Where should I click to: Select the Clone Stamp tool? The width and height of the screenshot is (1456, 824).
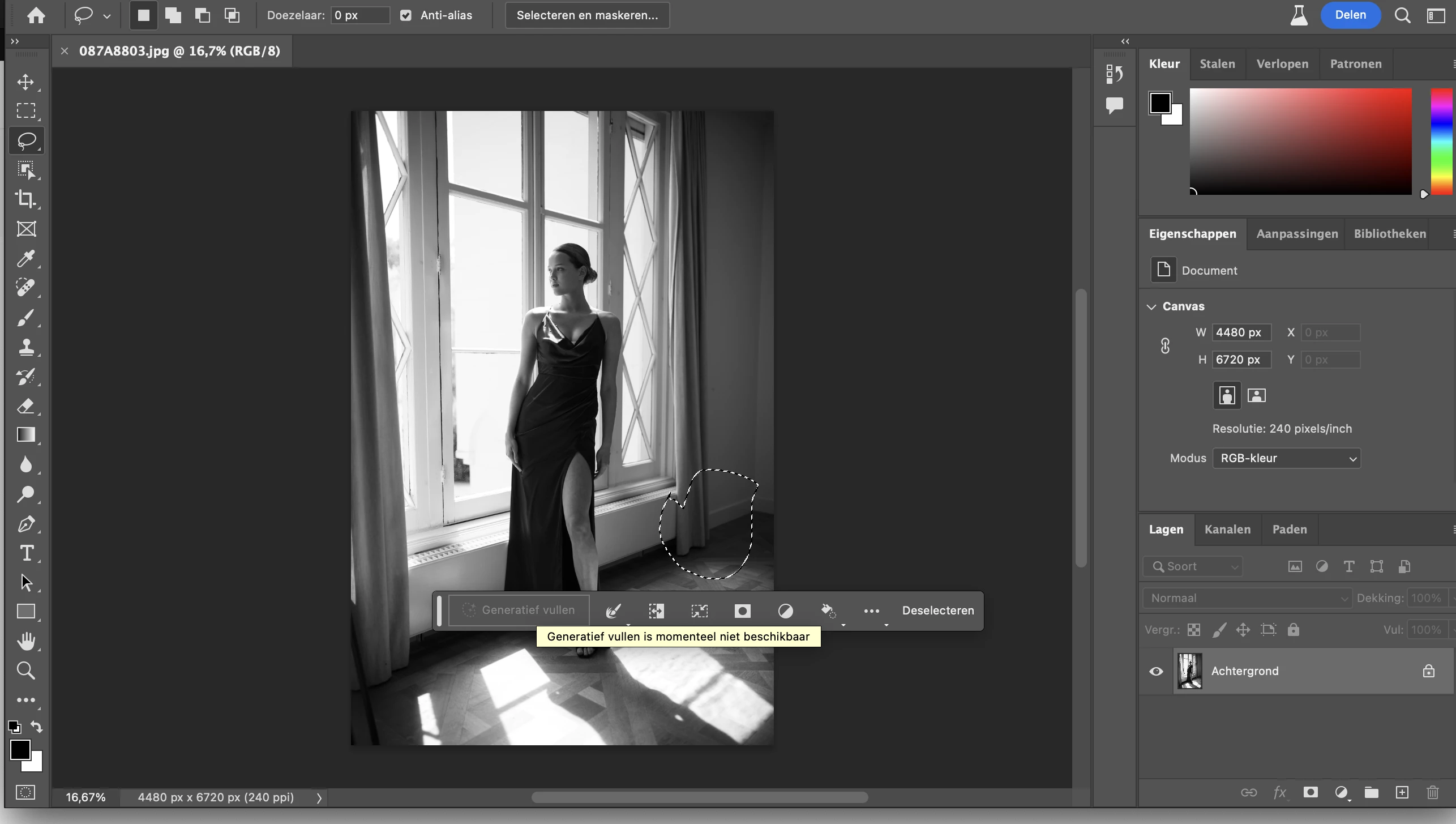[x=25, y=347]
